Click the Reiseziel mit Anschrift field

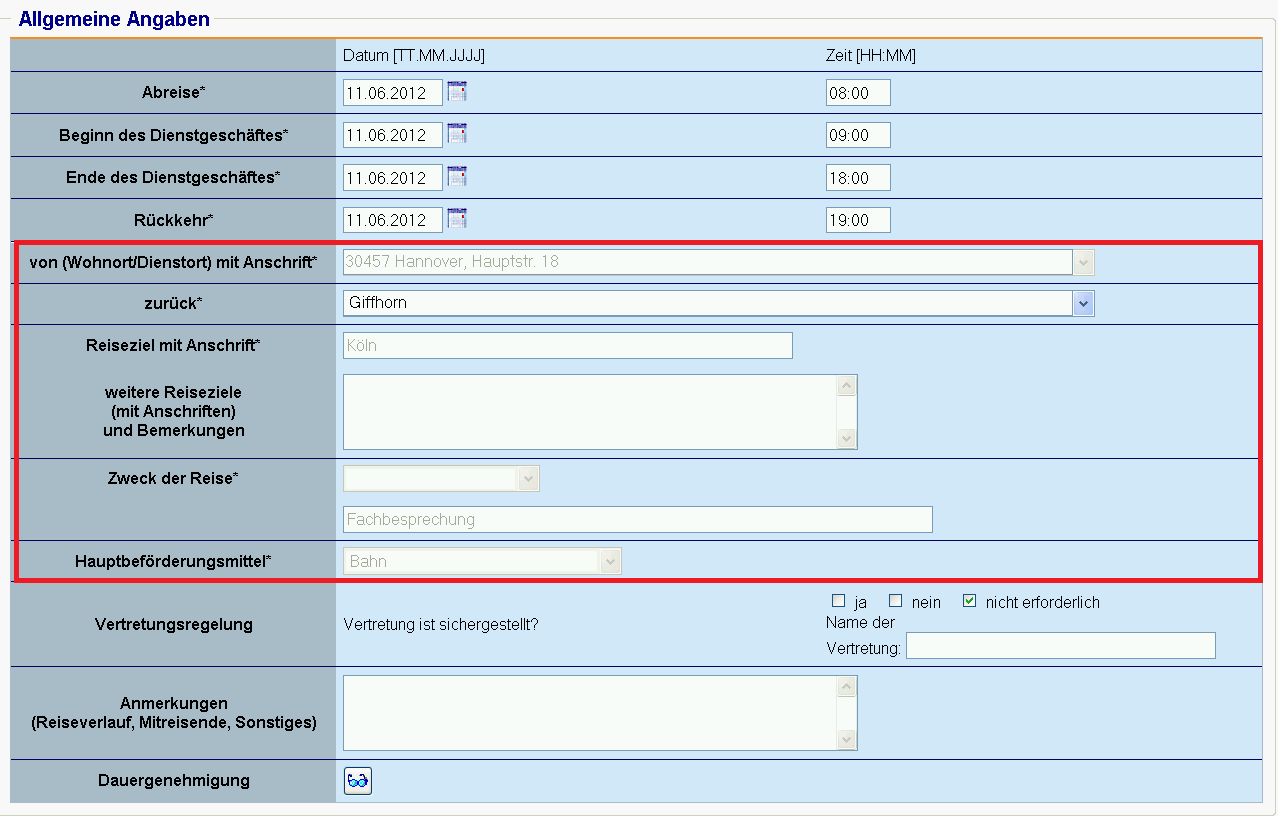[567, 346]
